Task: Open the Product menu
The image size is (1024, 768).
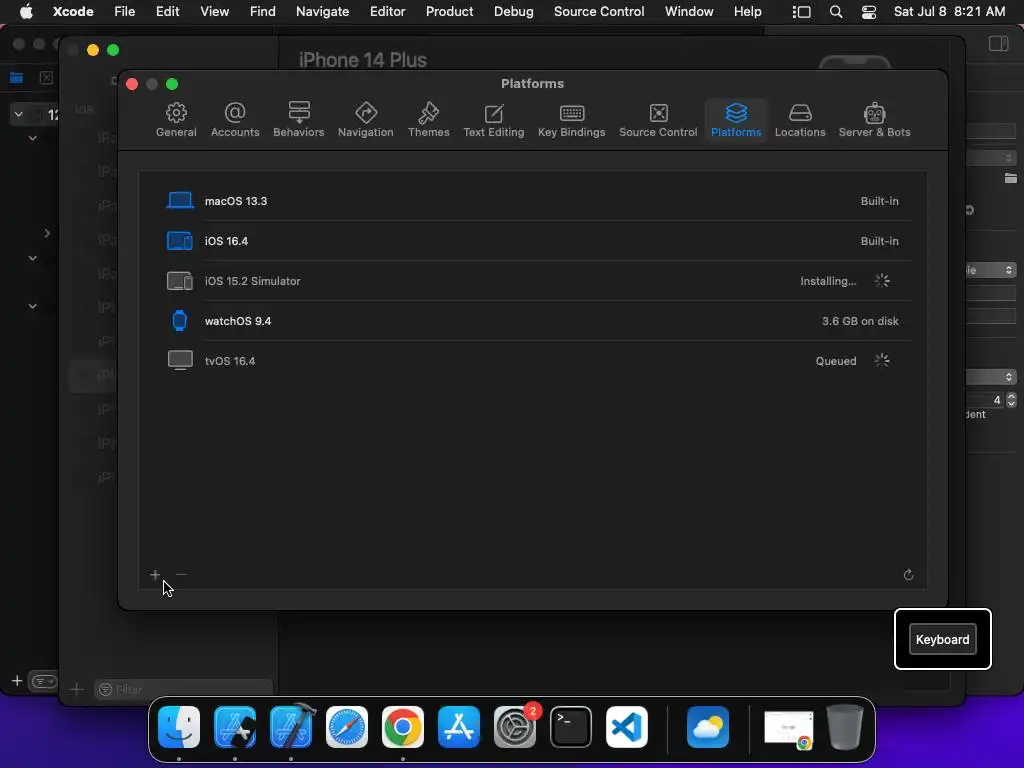Action: [449, 12]
